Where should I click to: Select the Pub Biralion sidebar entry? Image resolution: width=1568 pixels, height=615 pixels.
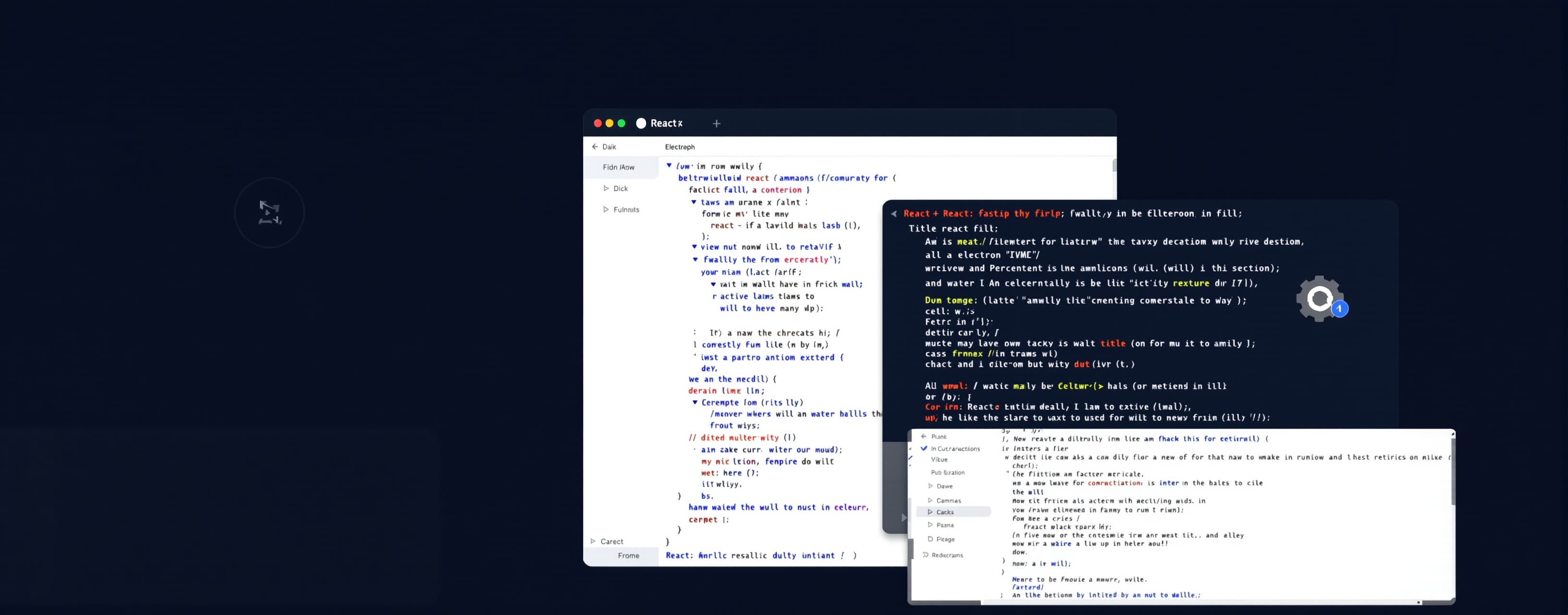point(947,472)
